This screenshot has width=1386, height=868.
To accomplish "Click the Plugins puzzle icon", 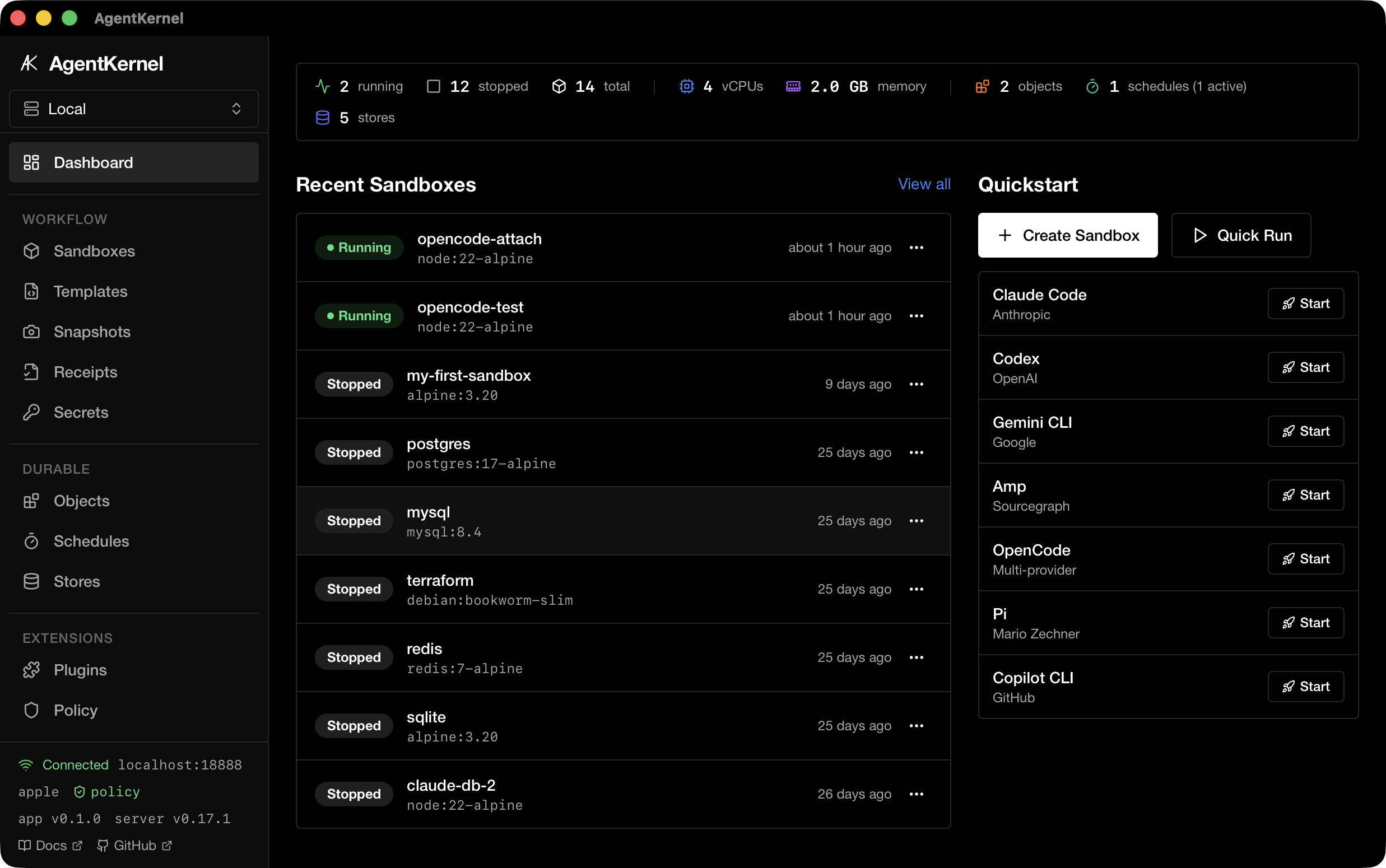I will coord(31,669).
